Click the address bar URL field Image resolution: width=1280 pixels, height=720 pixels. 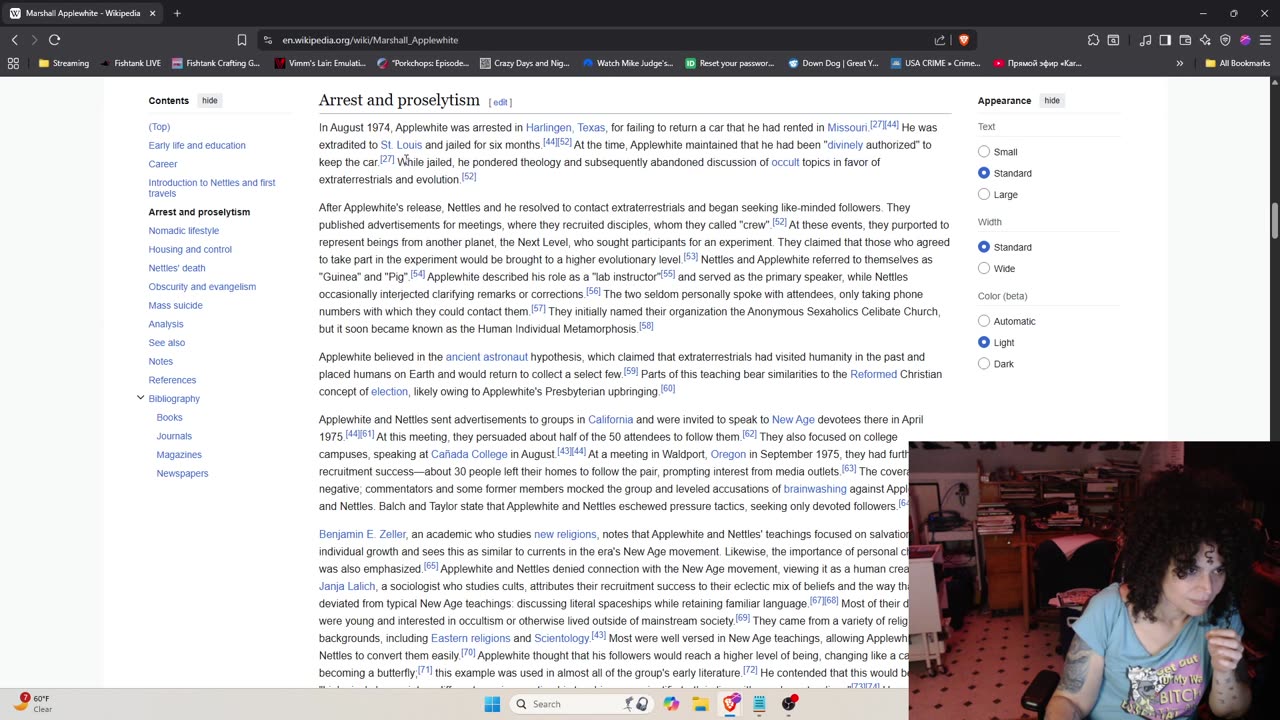tap(600, 40)
